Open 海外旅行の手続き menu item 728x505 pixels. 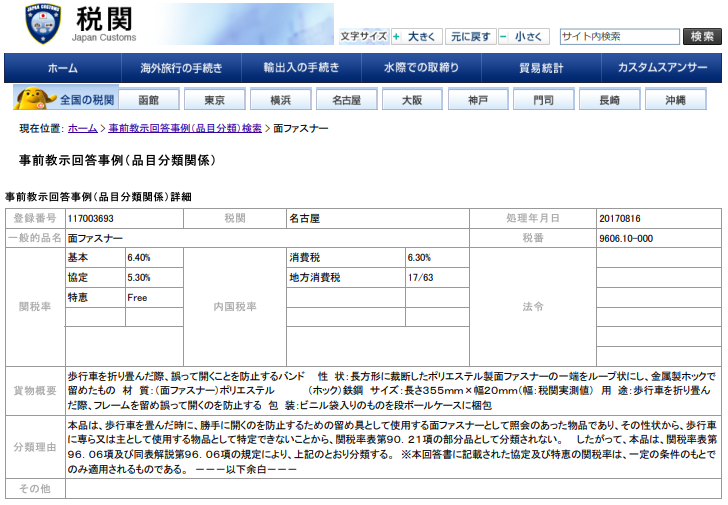click(182, 68)
